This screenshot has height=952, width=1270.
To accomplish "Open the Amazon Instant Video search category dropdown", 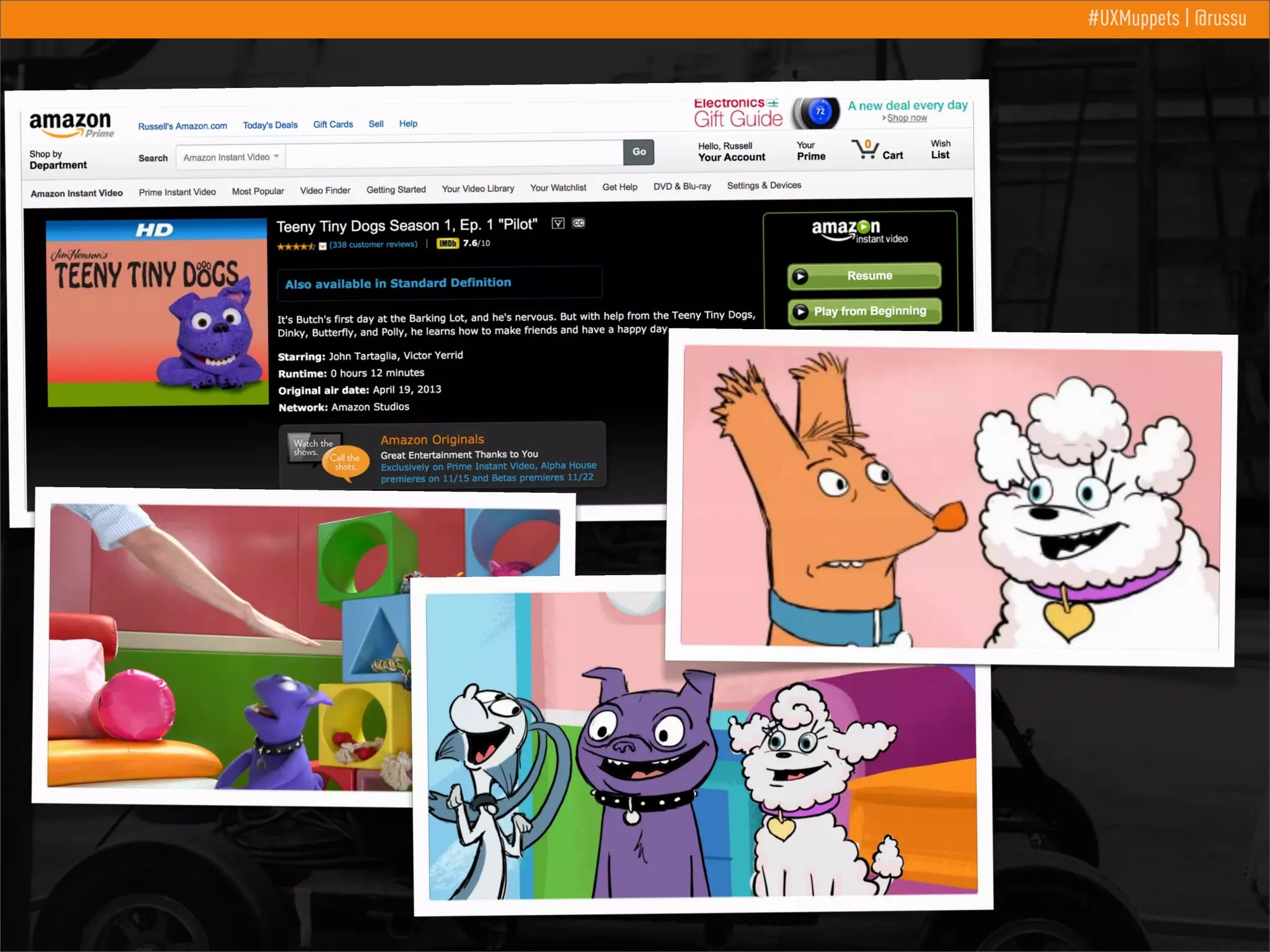I will coord(231,157).
